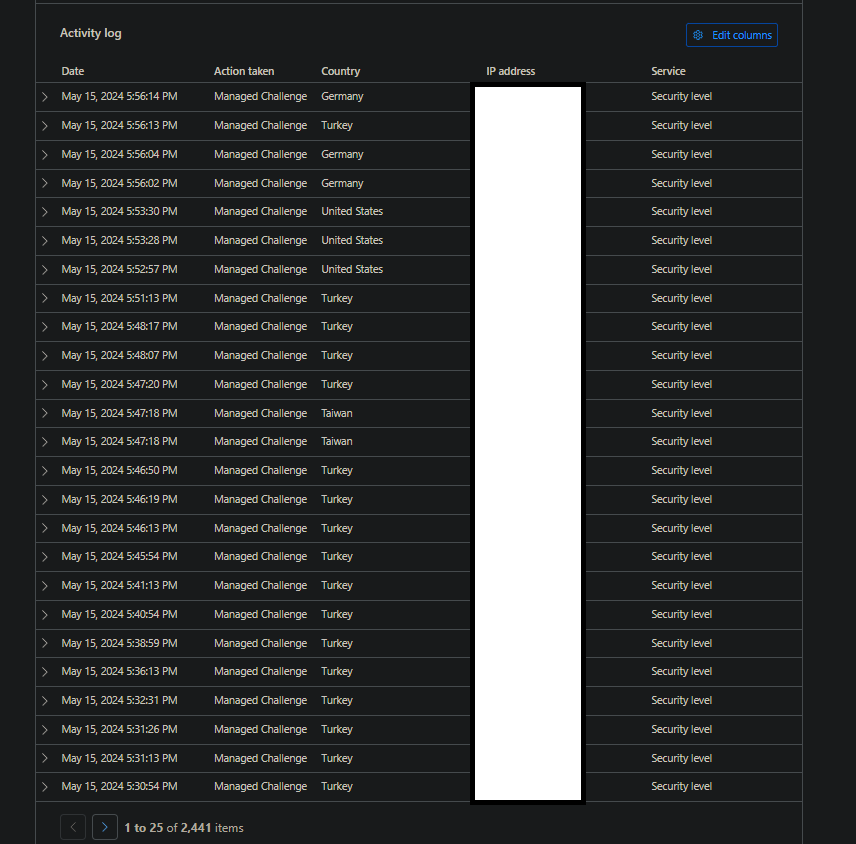Click Security level in the 5:56:14 PM row

pyautogui.click(x=681, y=97)
